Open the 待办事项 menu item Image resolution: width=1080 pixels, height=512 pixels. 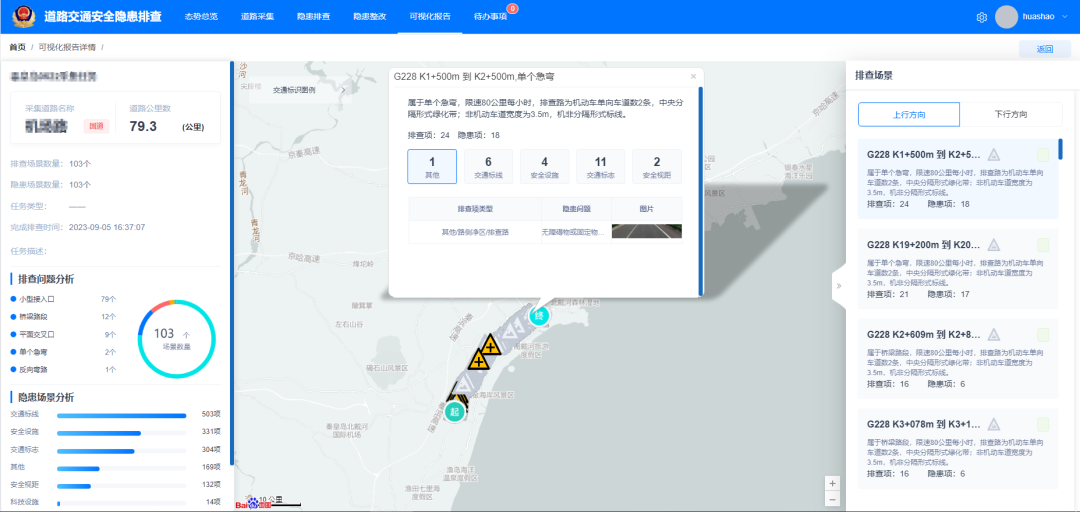490,17
